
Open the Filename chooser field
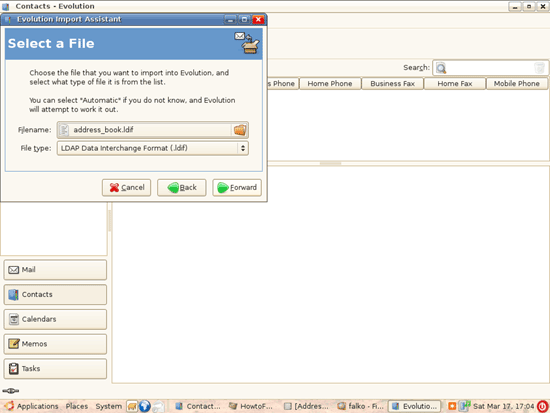(145, 130)
